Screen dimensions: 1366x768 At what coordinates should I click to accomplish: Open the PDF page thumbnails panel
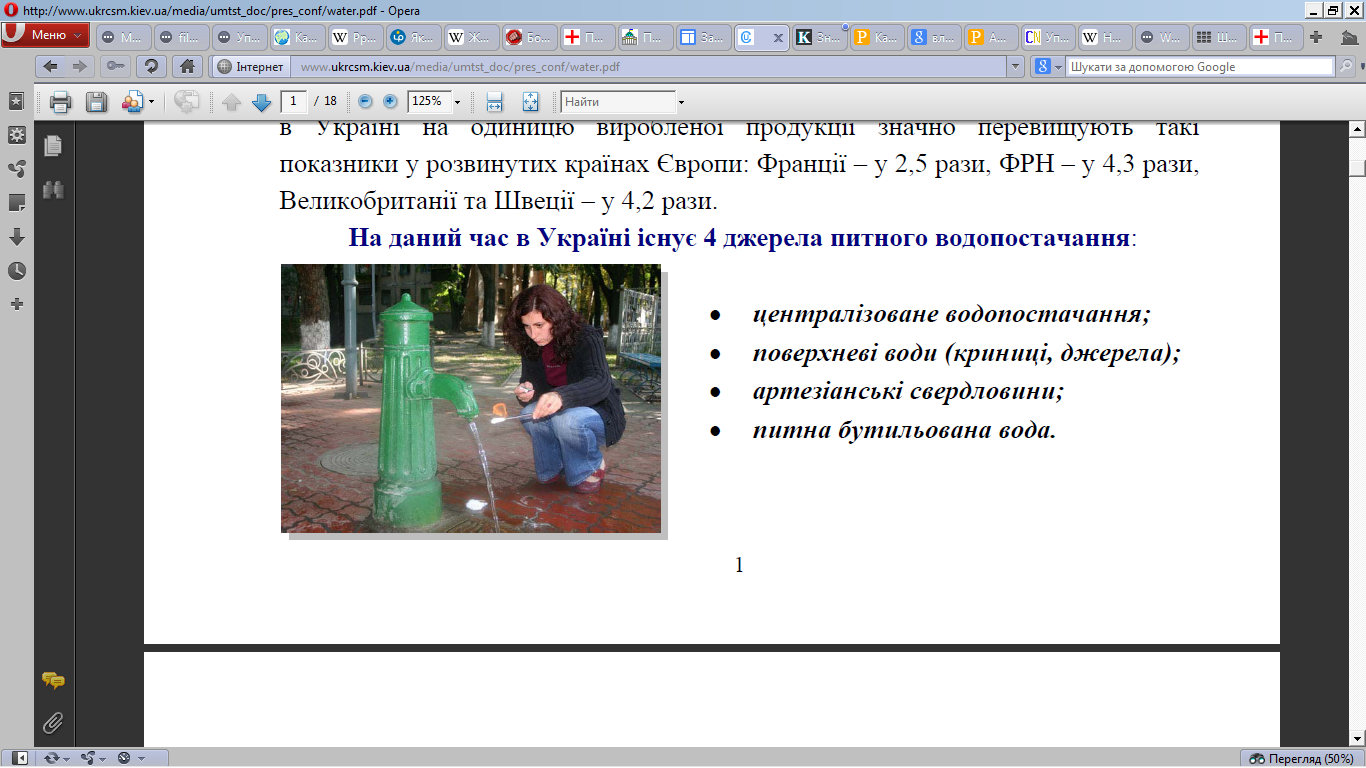pyautogui.click(x=53, y=146)
